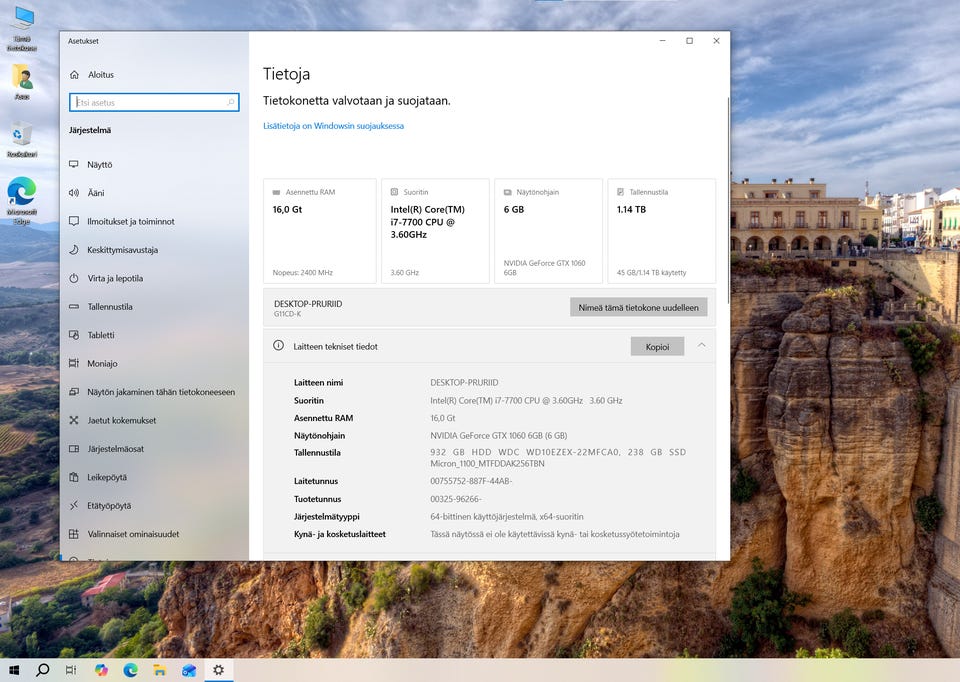Open Etätyöpöytä settings page
This screenshot has width=960, height=682.
pyautogui.click(x=109, y=505)
